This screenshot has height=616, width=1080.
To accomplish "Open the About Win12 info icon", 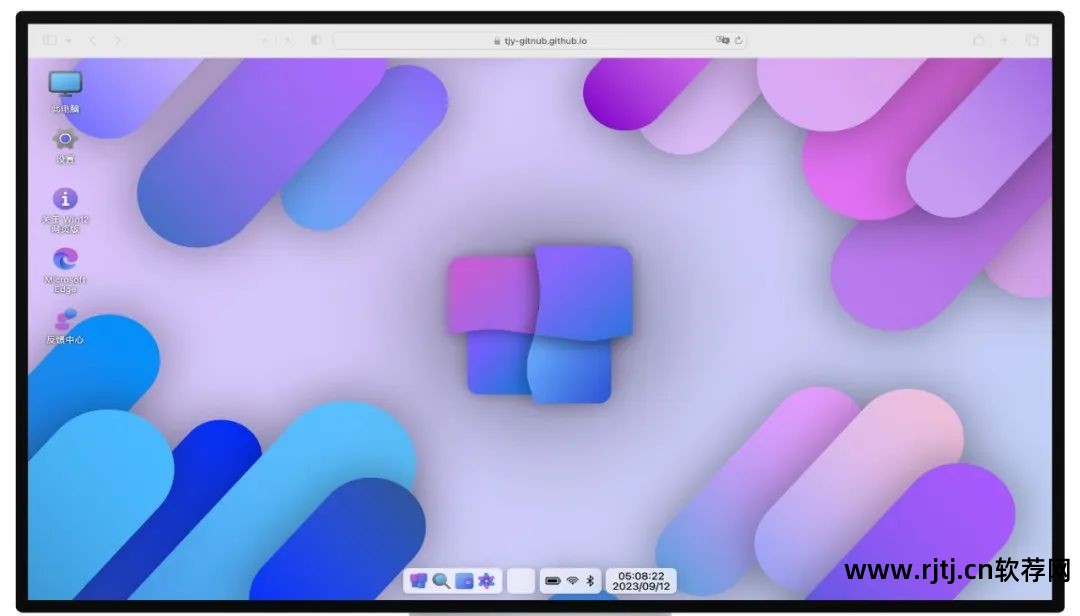I will 65,210.
